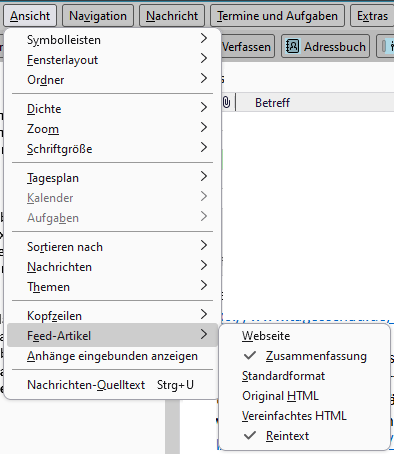Expand Tagesplan submenu
Viewport: 394px width, 454px height.
pos(112,178)
